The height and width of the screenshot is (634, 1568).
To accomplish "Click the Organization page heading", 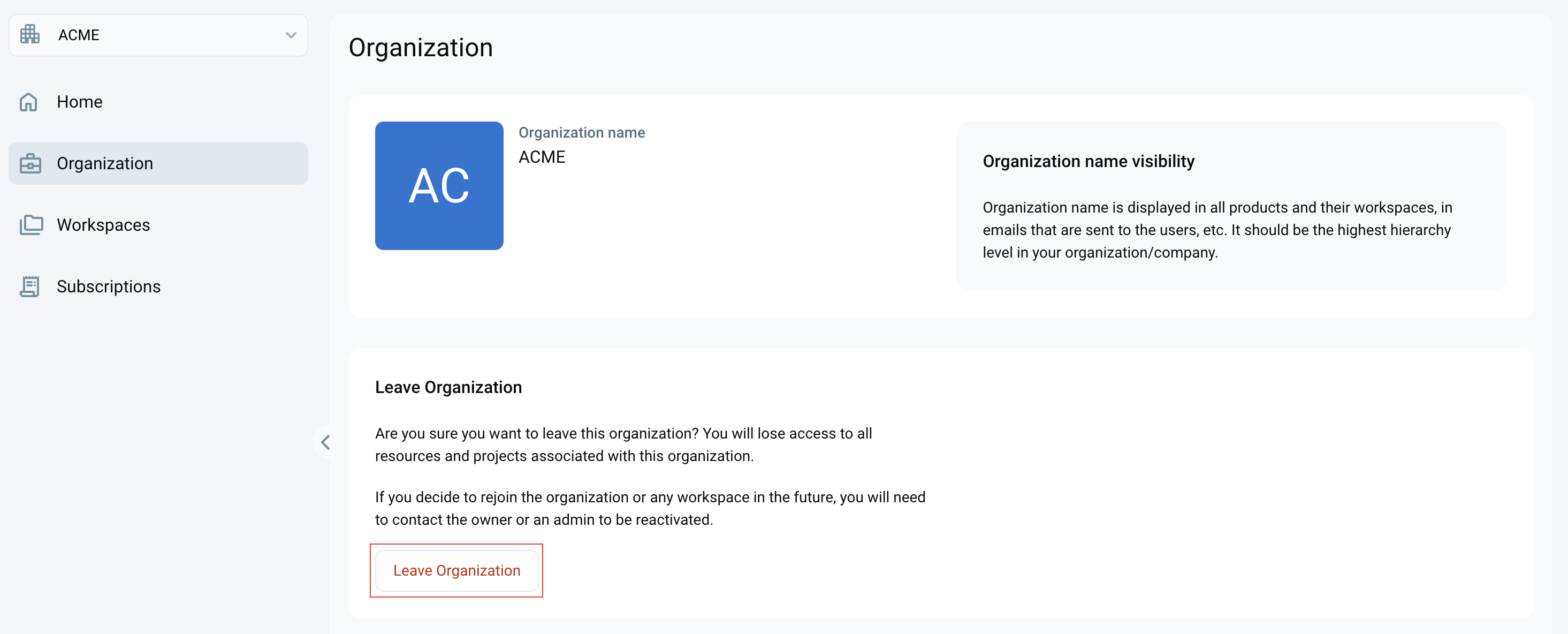I will [421, 48].
